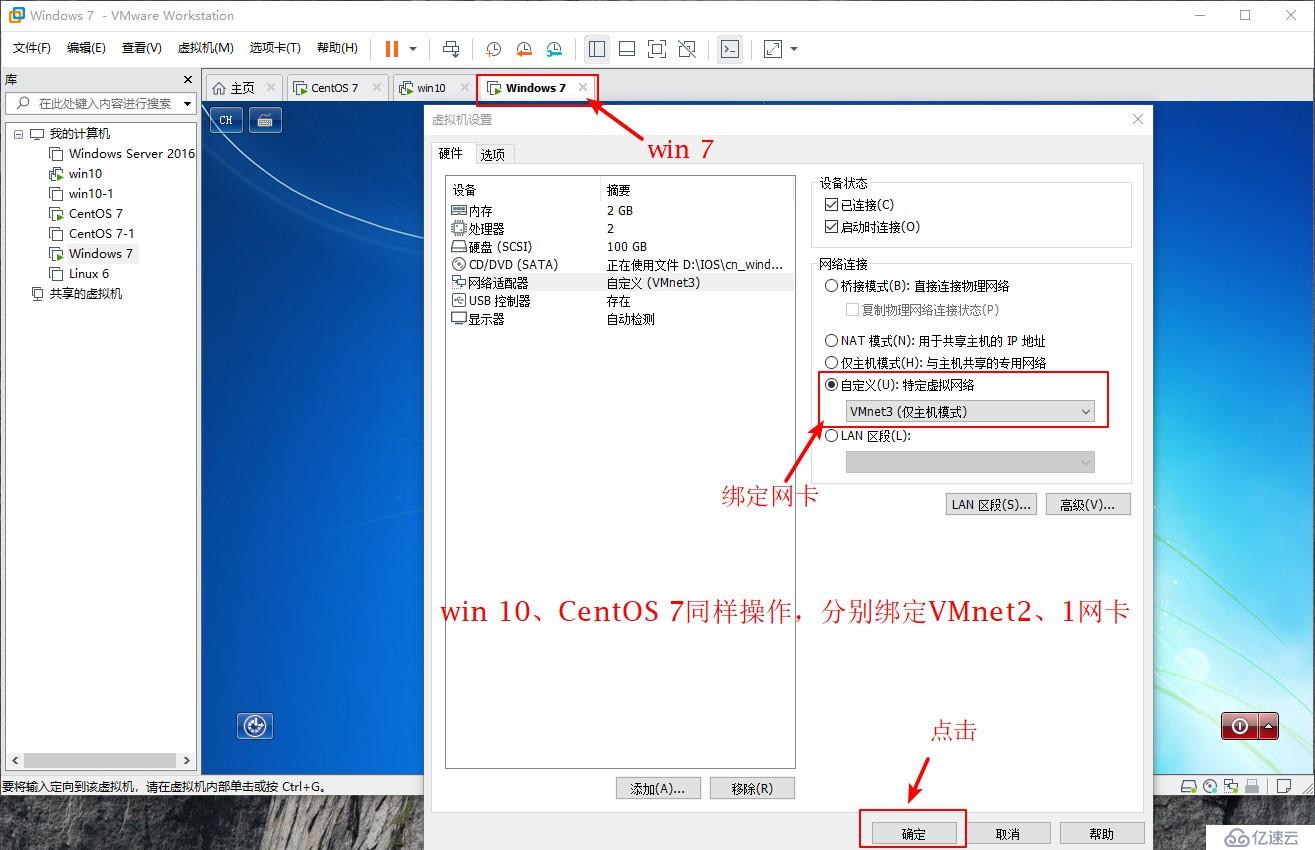Screen dimensions: 1315x850
Task: Open the 选项卡(T) menu
Action: tap(275, 48)
